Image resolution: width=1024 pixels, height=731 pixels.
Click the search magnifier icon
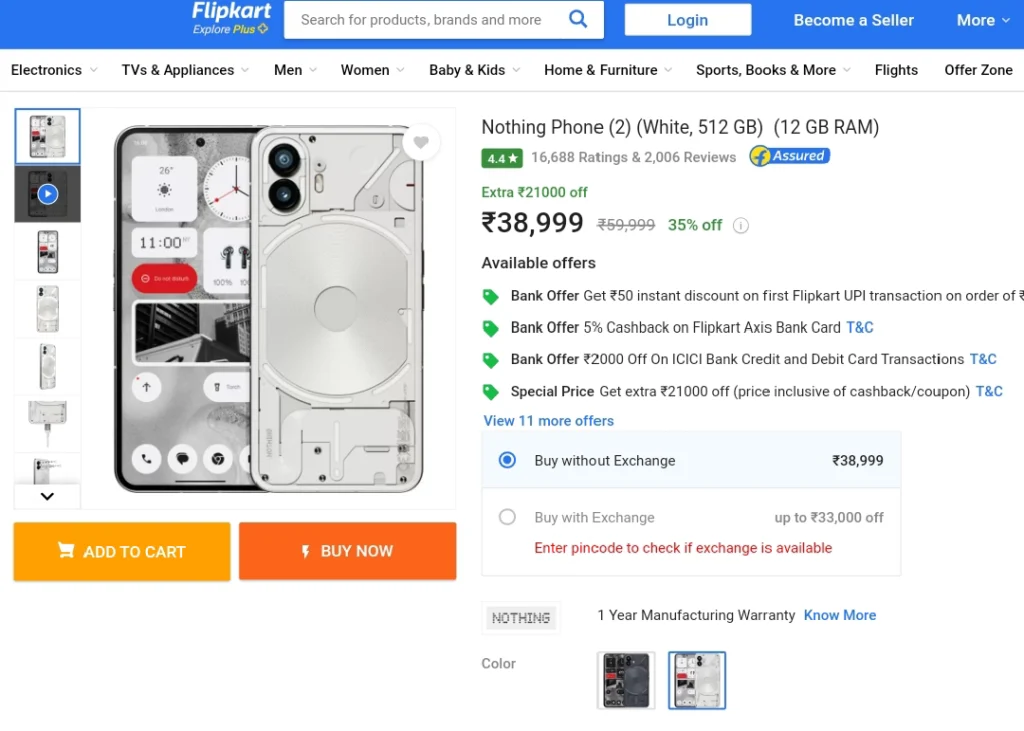578,19
